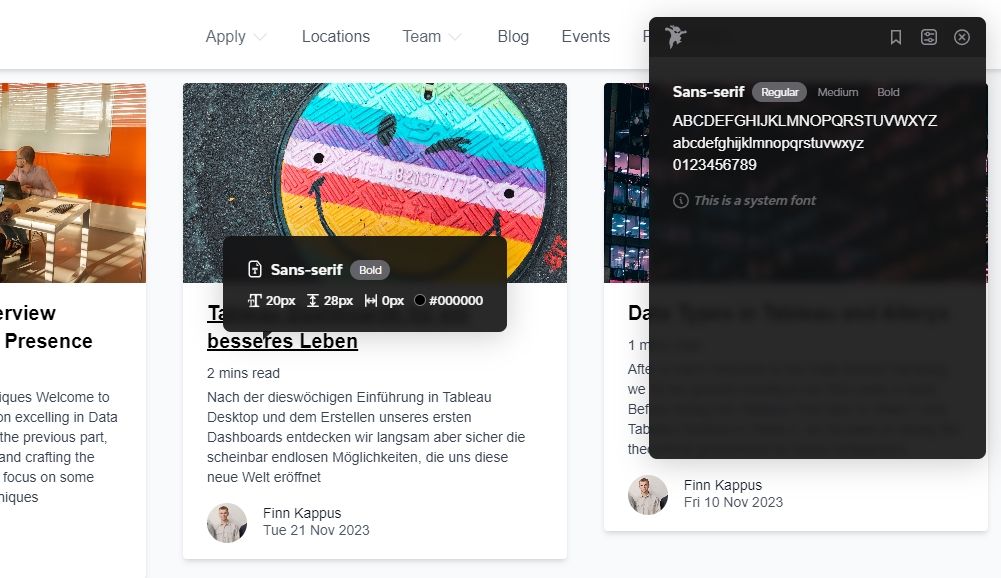
Task: Click the bird logo in the extension panel
Action: (x=675, y=36)
